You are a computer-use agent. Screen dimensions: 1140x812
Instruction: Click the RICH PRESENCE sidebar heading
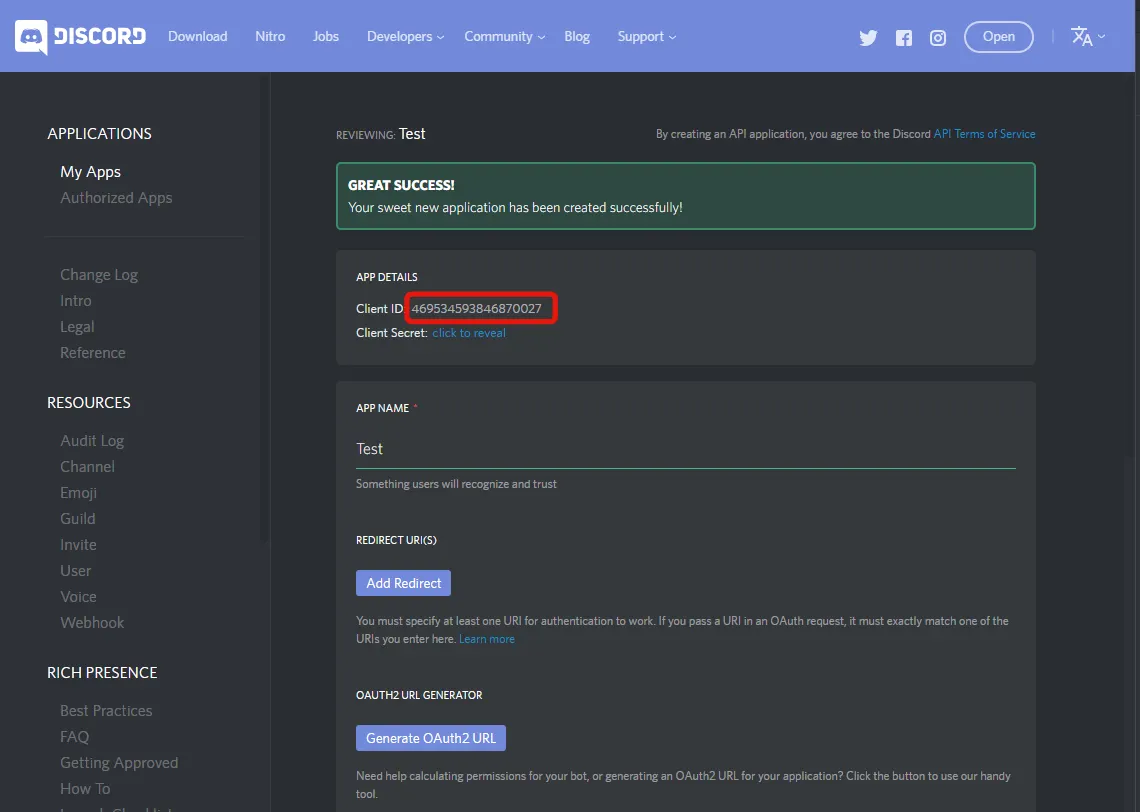pyautogui.click(x=102, y=672)
